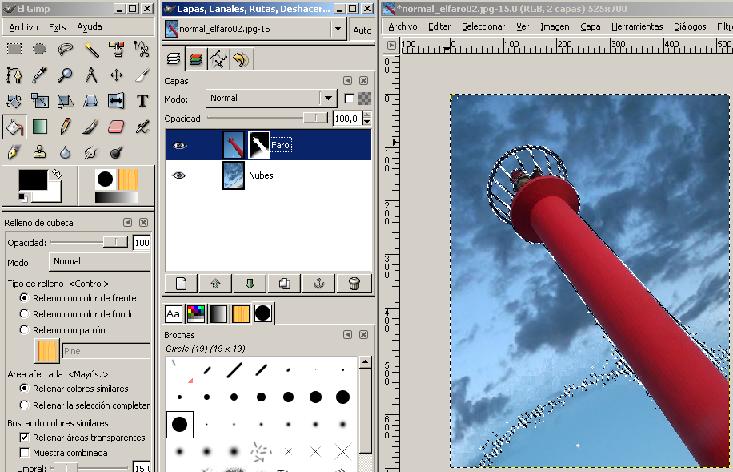Select the Rectangle Select tool
This screenshot has height=472, width=733.
pos(14,49)
